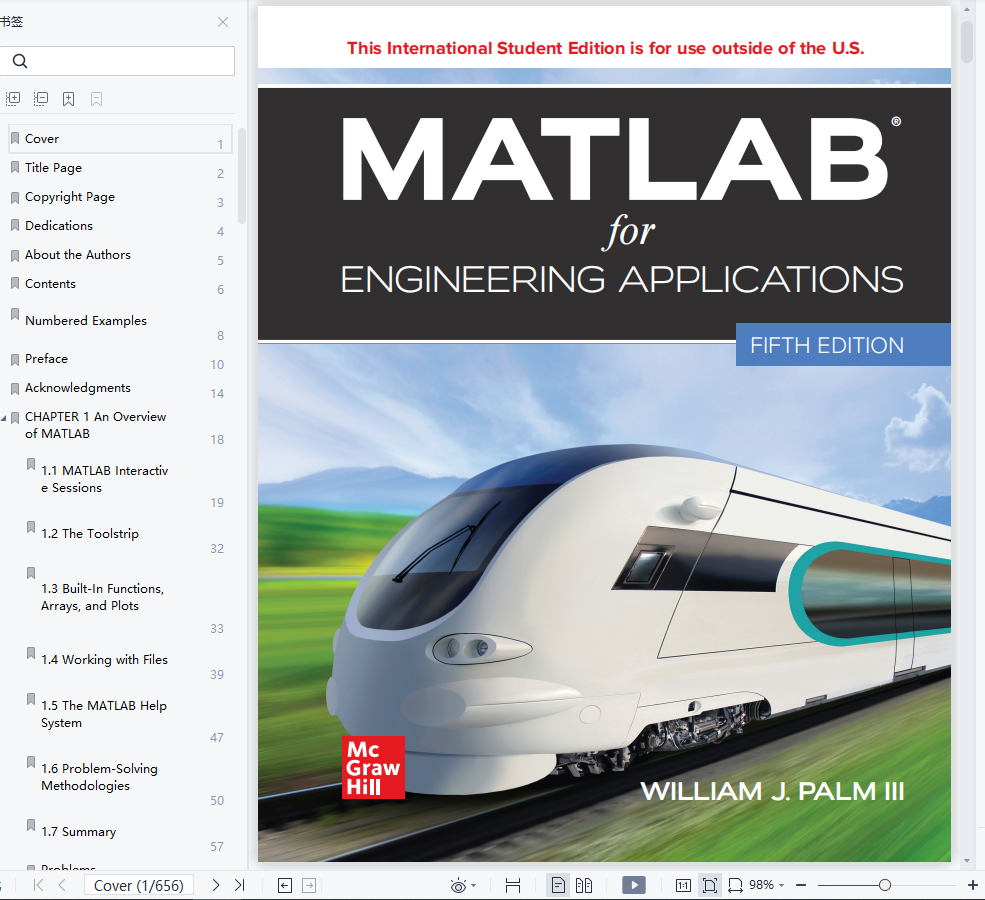Go to 1.6 Problem-Solving Methodologies

click(99, 777)
